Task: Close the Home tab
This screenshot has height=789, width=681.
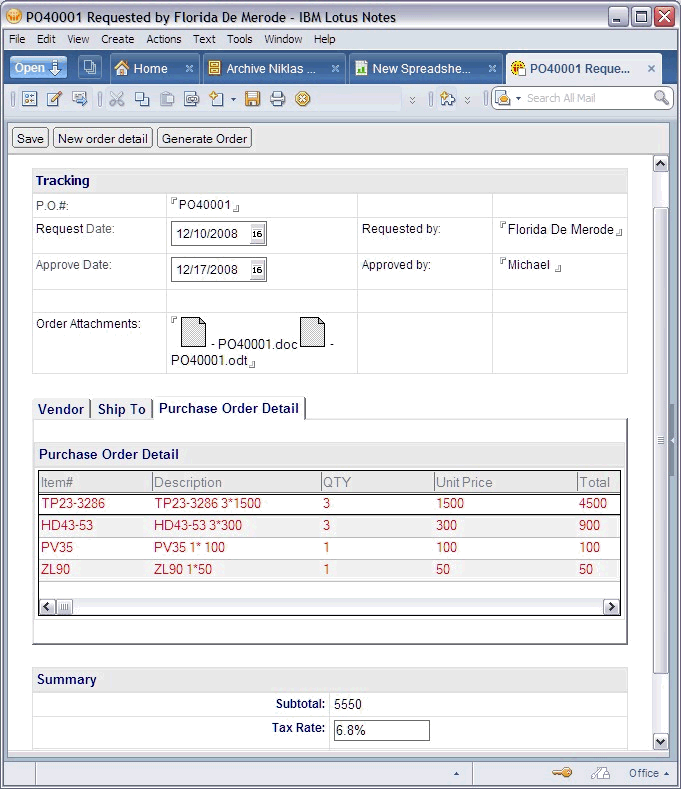Action: [x=189, y=68]
